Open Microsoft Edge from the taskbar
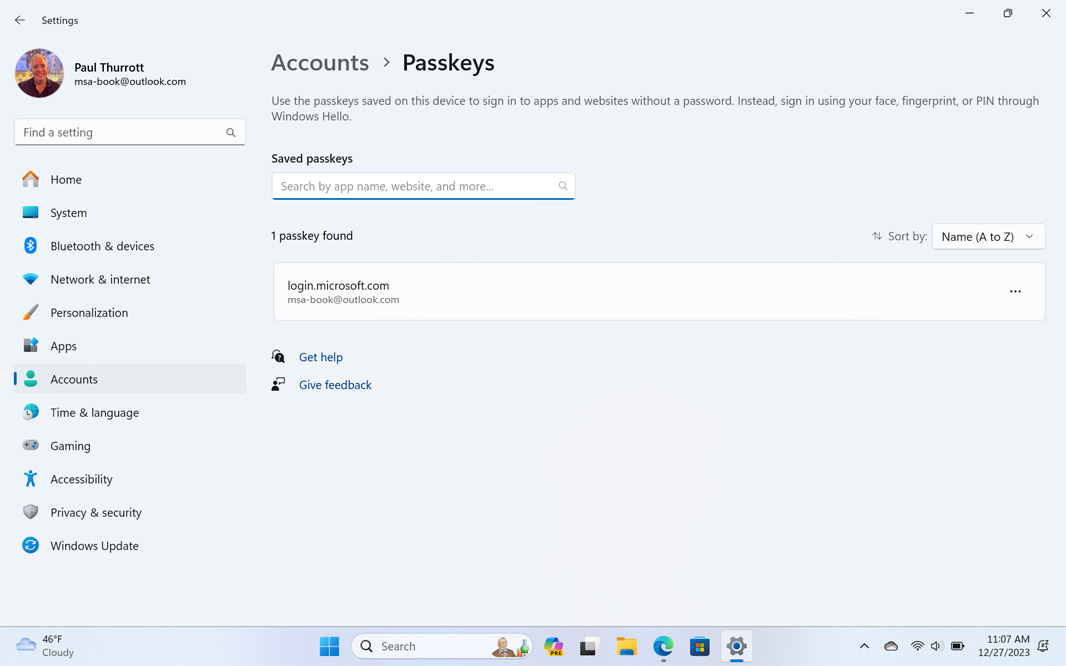The image size is (1066, 666). tap(663, 647)
